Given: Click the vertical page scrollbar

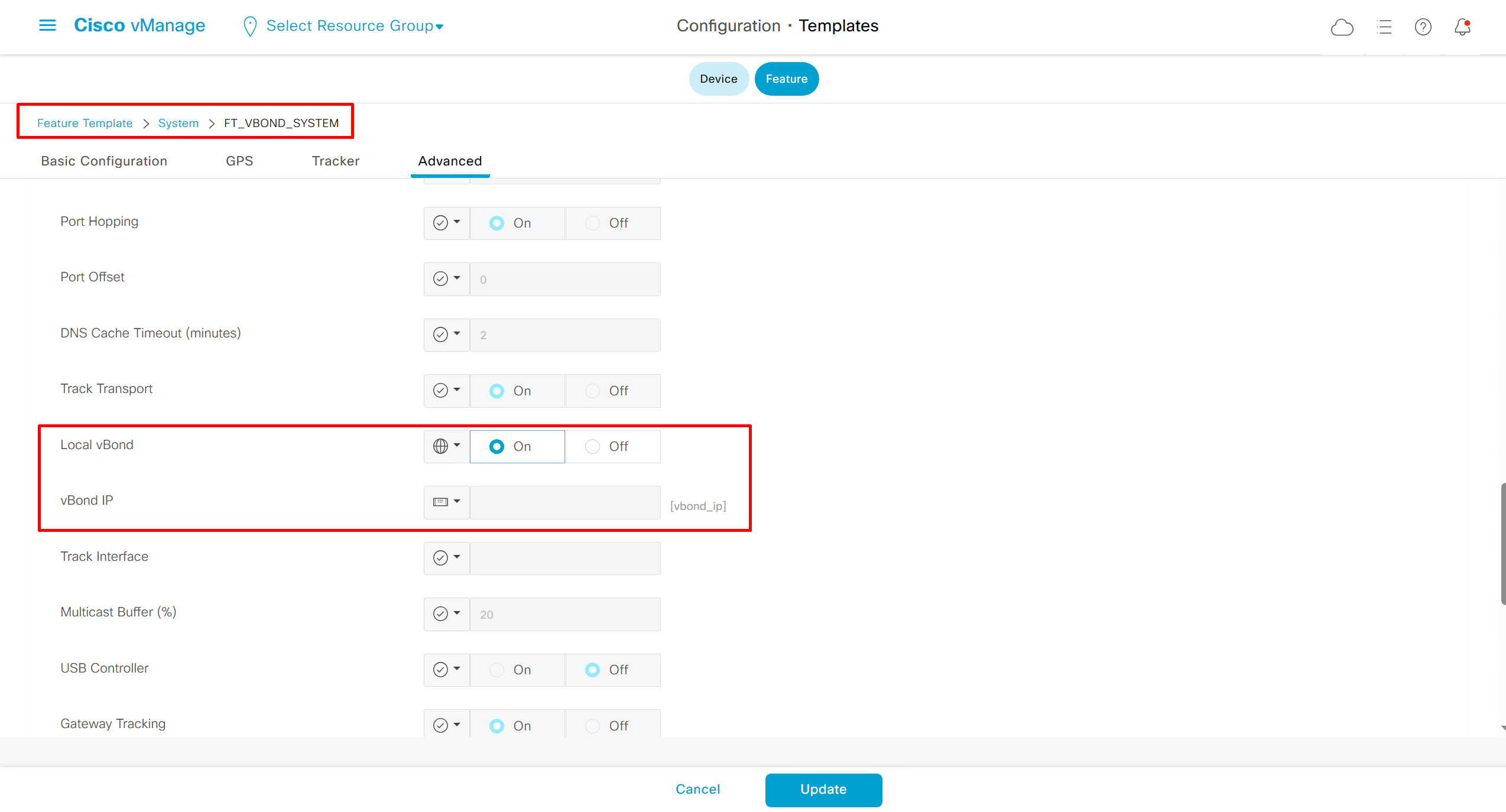Looking at the screenshot, I should point(1502,544).
